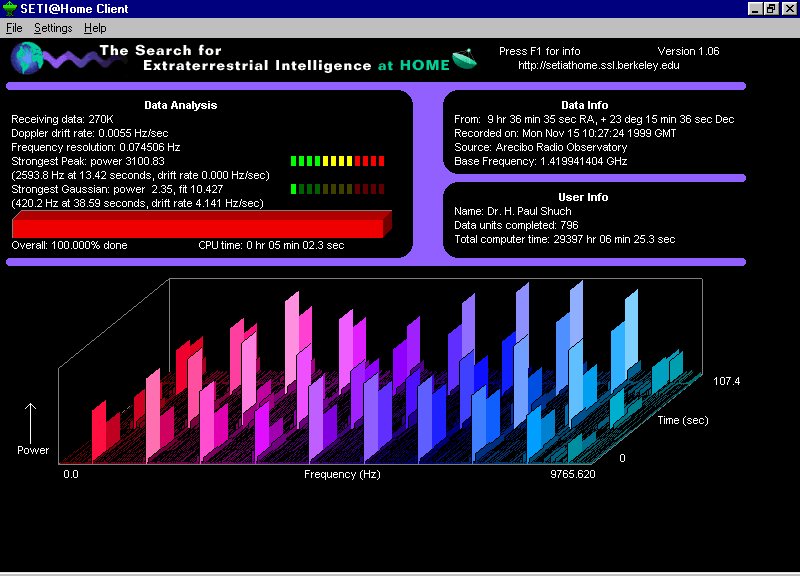Restore down the SETI@Home Client window
This screenshot has height=576, width=800.
(x=771, y=9)
